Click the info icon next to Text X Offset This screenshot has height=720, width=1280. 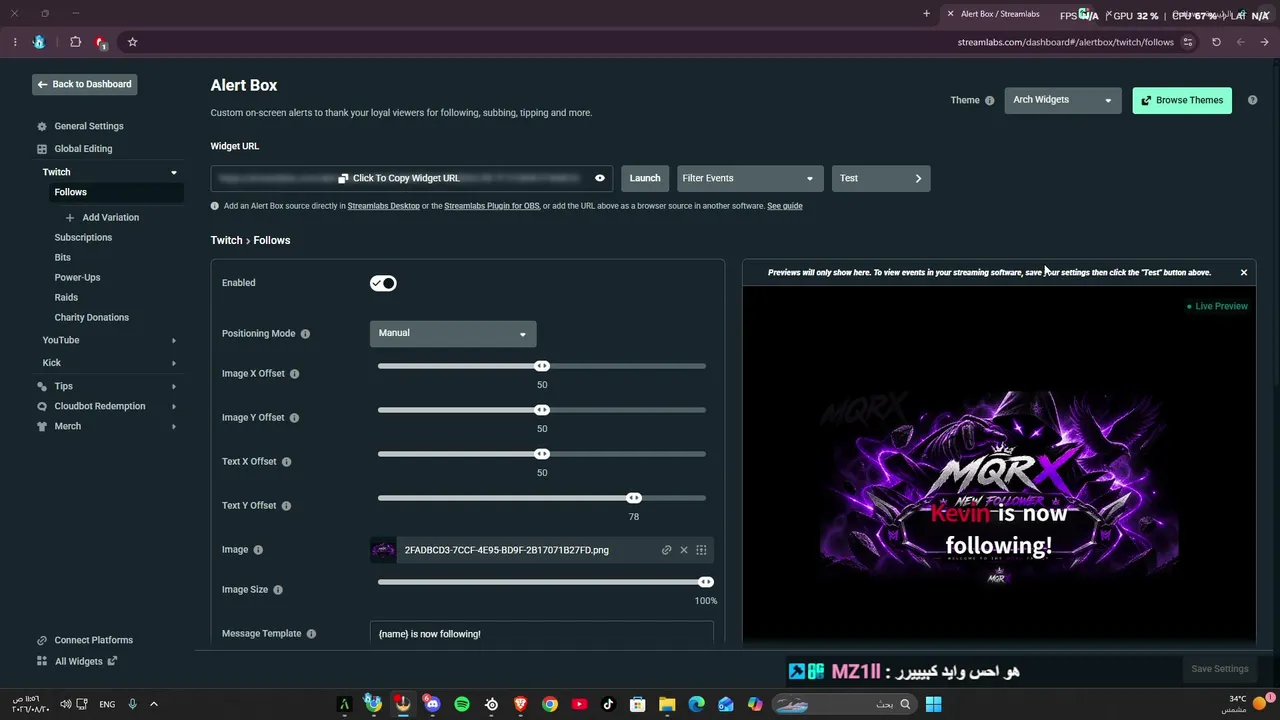pos(286,462)
